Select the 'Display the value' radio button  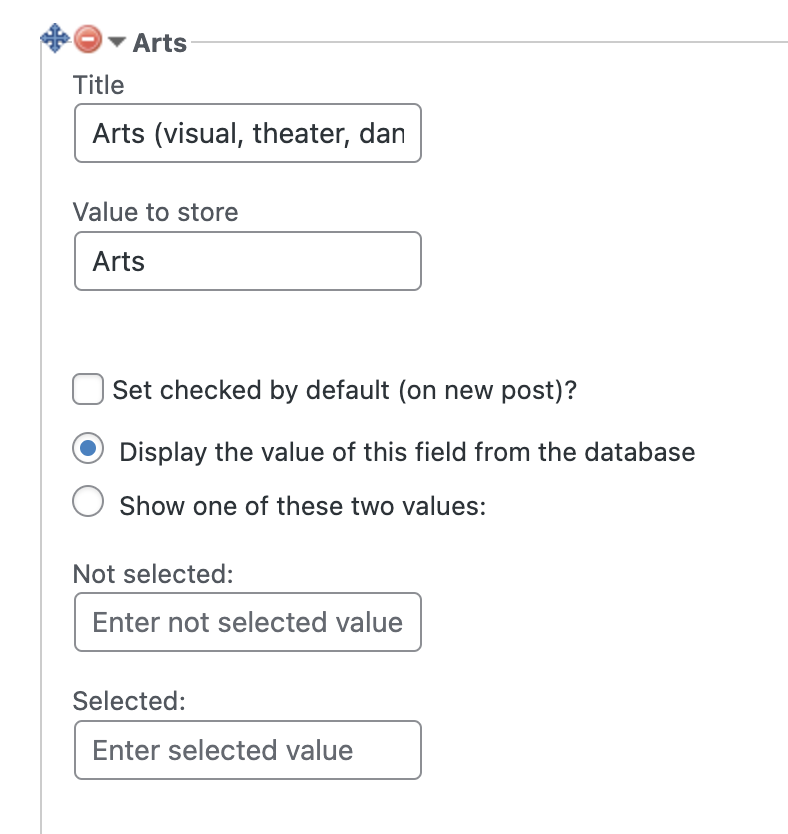coord(88,448)
